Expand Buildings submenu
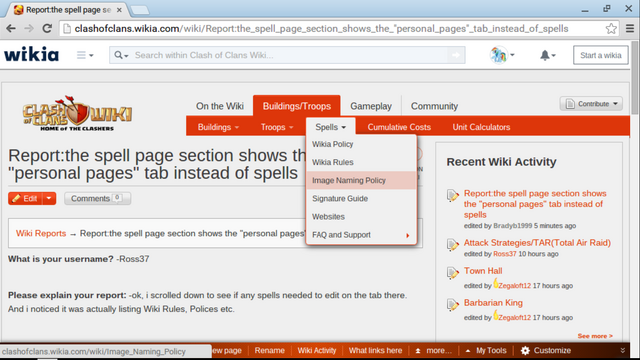This screenshot has width=640, height=360. click(x=218, y=127)
